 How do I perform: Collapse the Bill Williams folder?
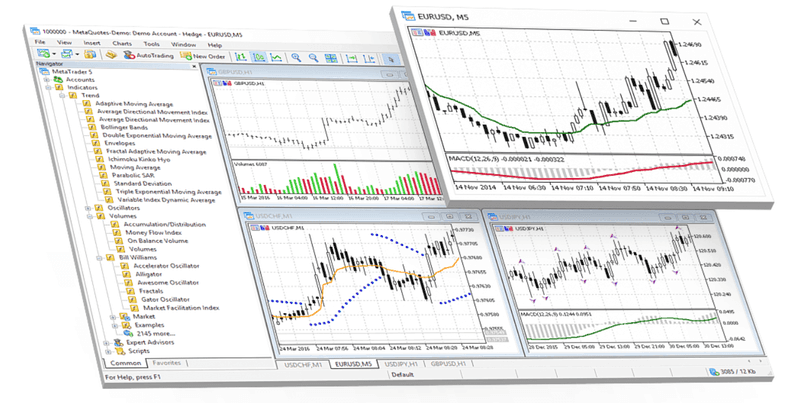(99, 258)
